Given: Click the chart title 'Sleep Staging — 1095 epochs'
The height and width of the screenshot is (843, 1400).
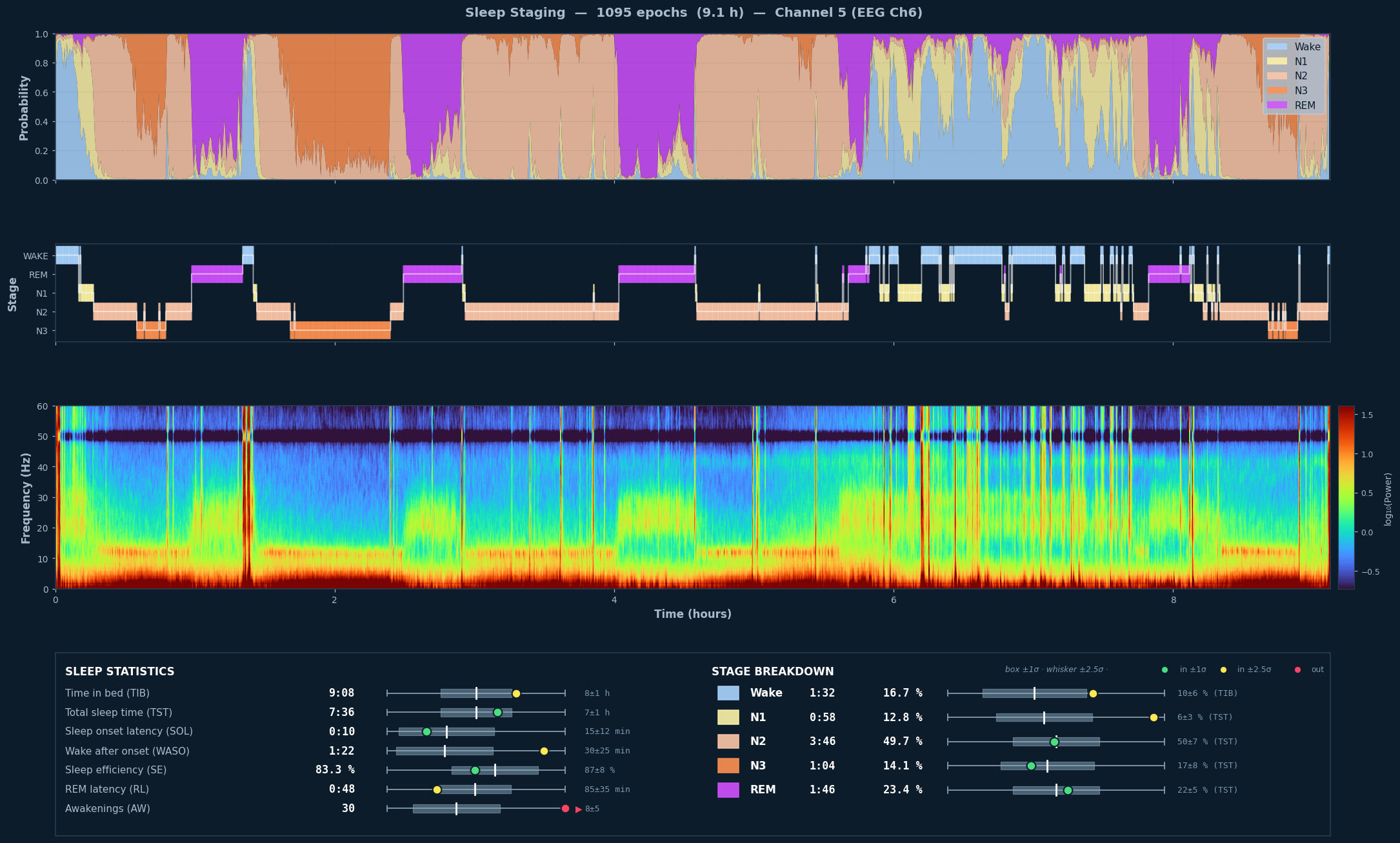Looking at the screenshot, I should coord(694,13).
